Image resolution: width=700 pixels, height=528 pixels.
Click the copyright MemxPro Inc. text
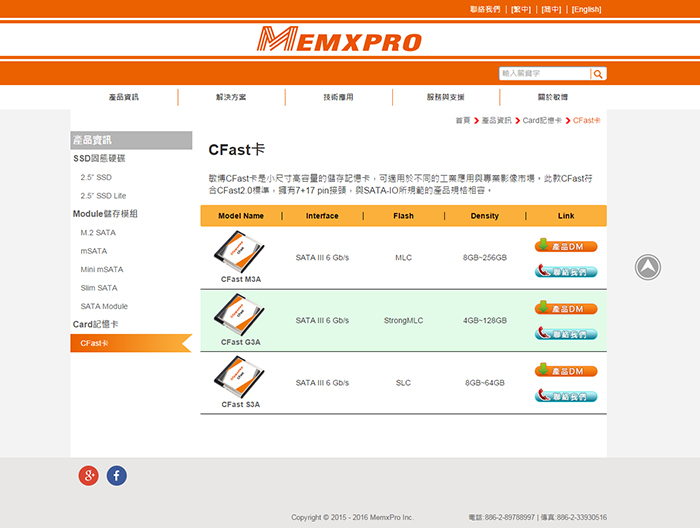pos(353,517)
